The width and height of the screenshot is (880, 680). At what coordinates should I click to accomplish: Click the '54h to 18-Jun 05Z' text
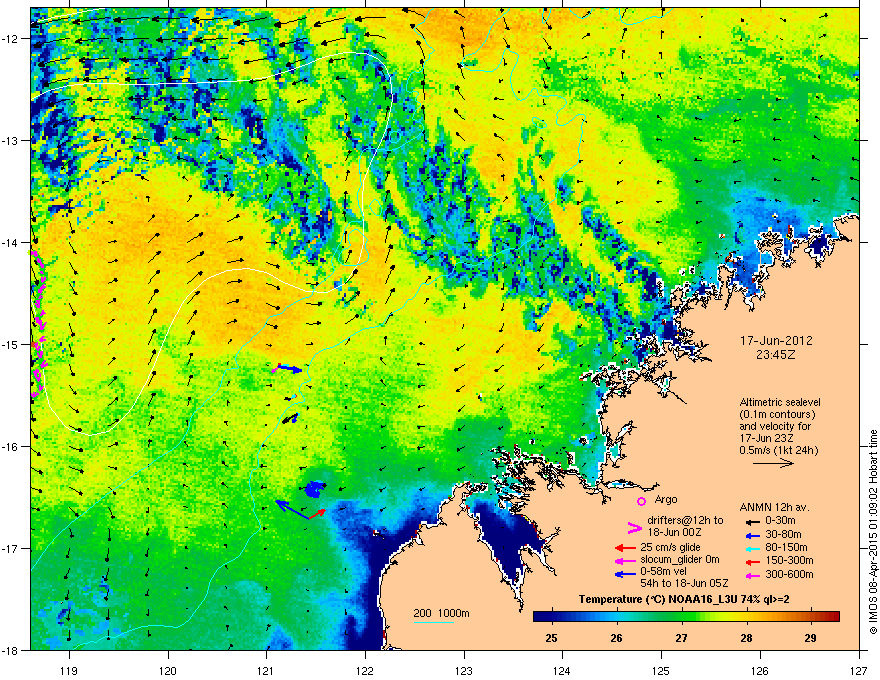(684, 583)
